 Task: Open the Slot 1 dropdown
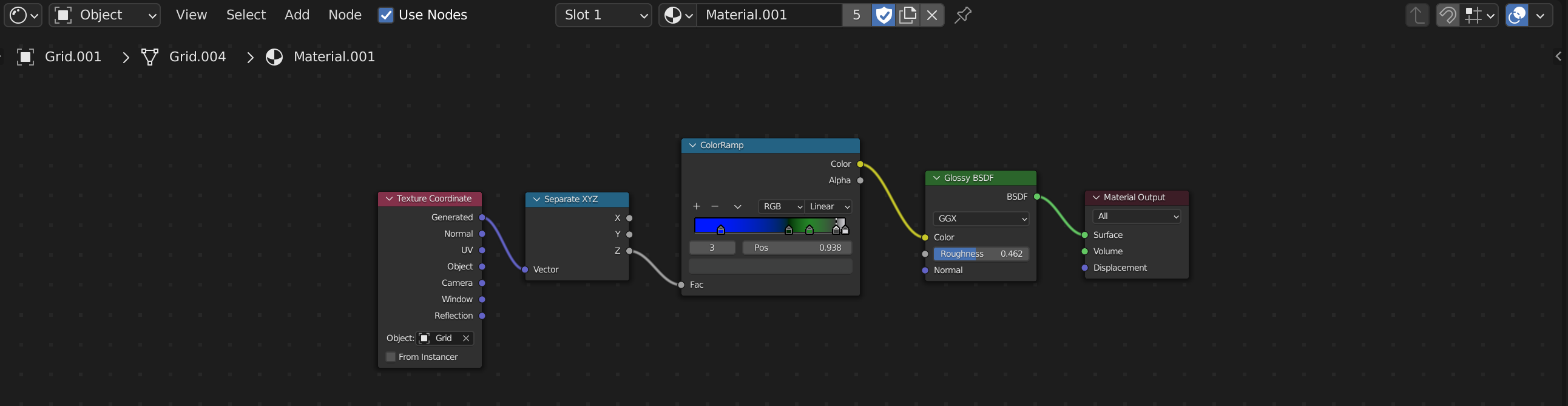603,15
